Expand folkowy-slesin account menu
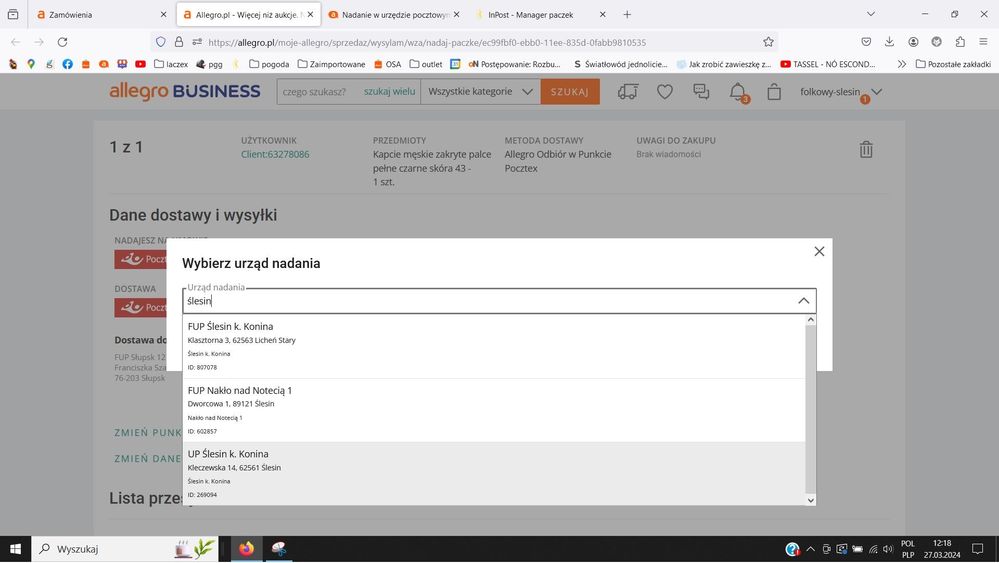The width and height of the screenshot is (999, 563). (841, 92)
